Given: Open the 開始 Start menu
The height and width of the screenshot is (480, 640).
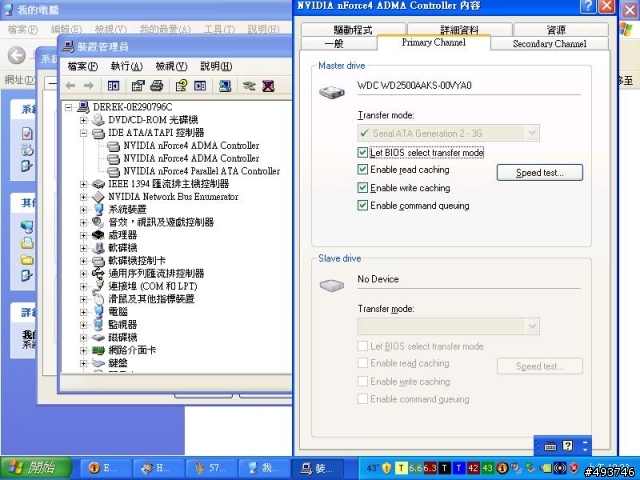Looking at the screenshot, I should pos(37,468).
